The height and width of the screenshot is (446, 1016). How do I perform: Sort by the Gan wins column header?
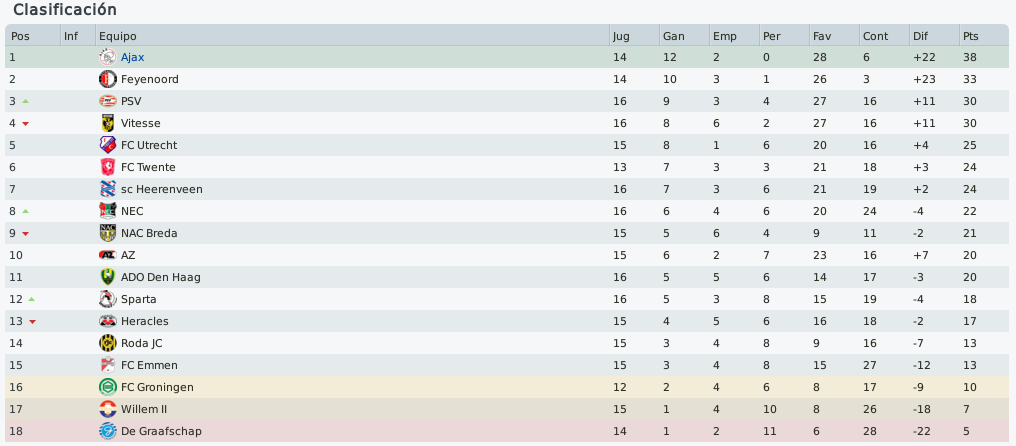[684, 36]
